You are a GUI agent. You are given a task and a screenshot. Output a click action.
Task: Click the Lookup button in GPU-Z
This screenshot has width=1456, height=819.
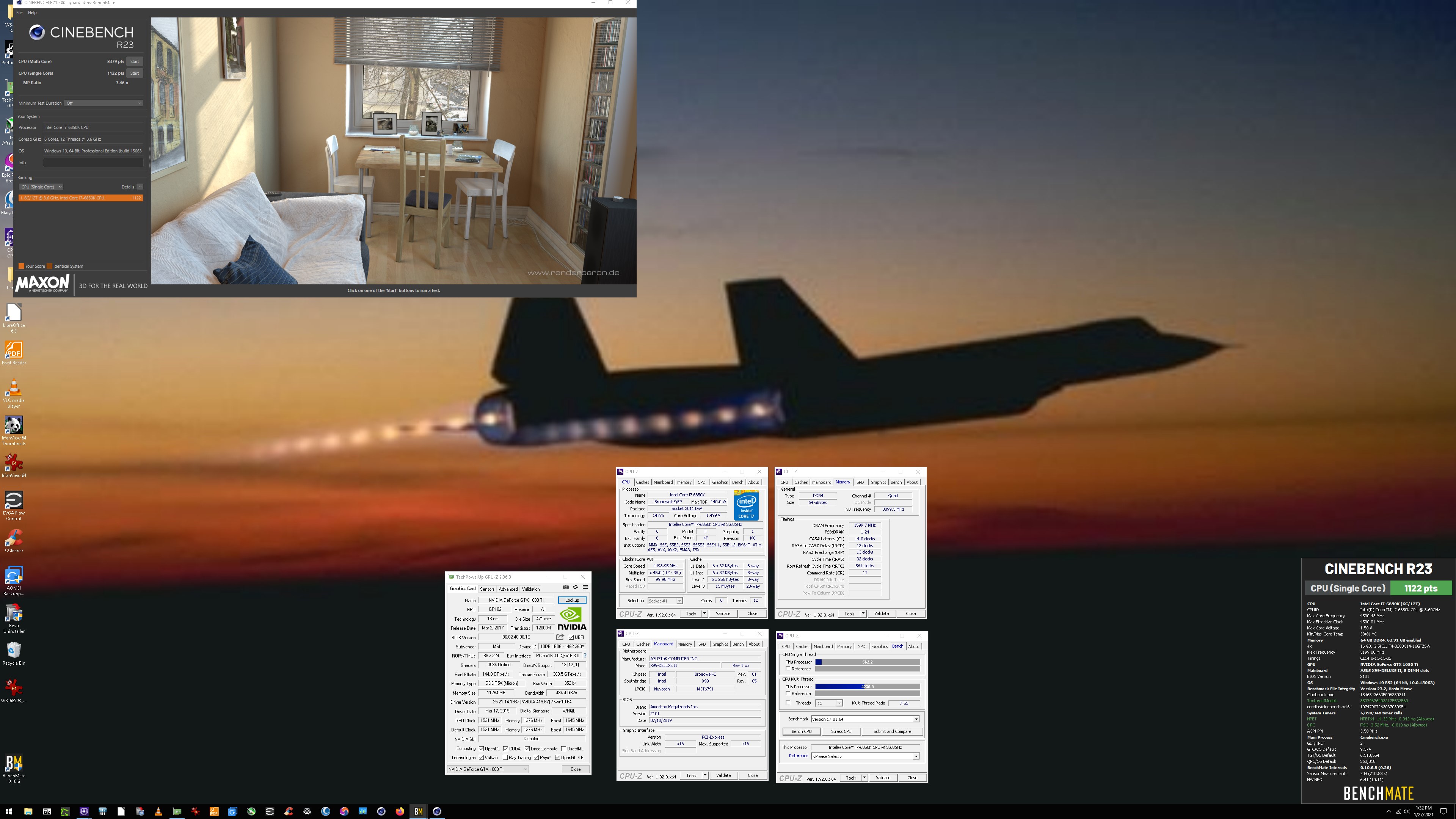(x=572, y=600)
